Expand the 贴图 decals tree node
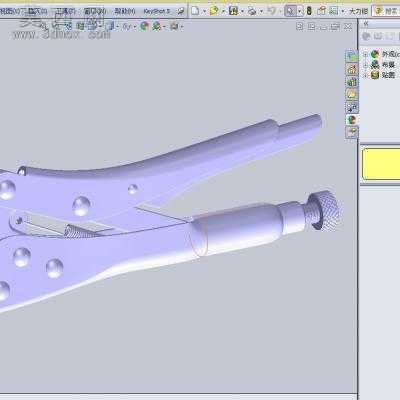400x400 pixels. [x=365, y=75]
